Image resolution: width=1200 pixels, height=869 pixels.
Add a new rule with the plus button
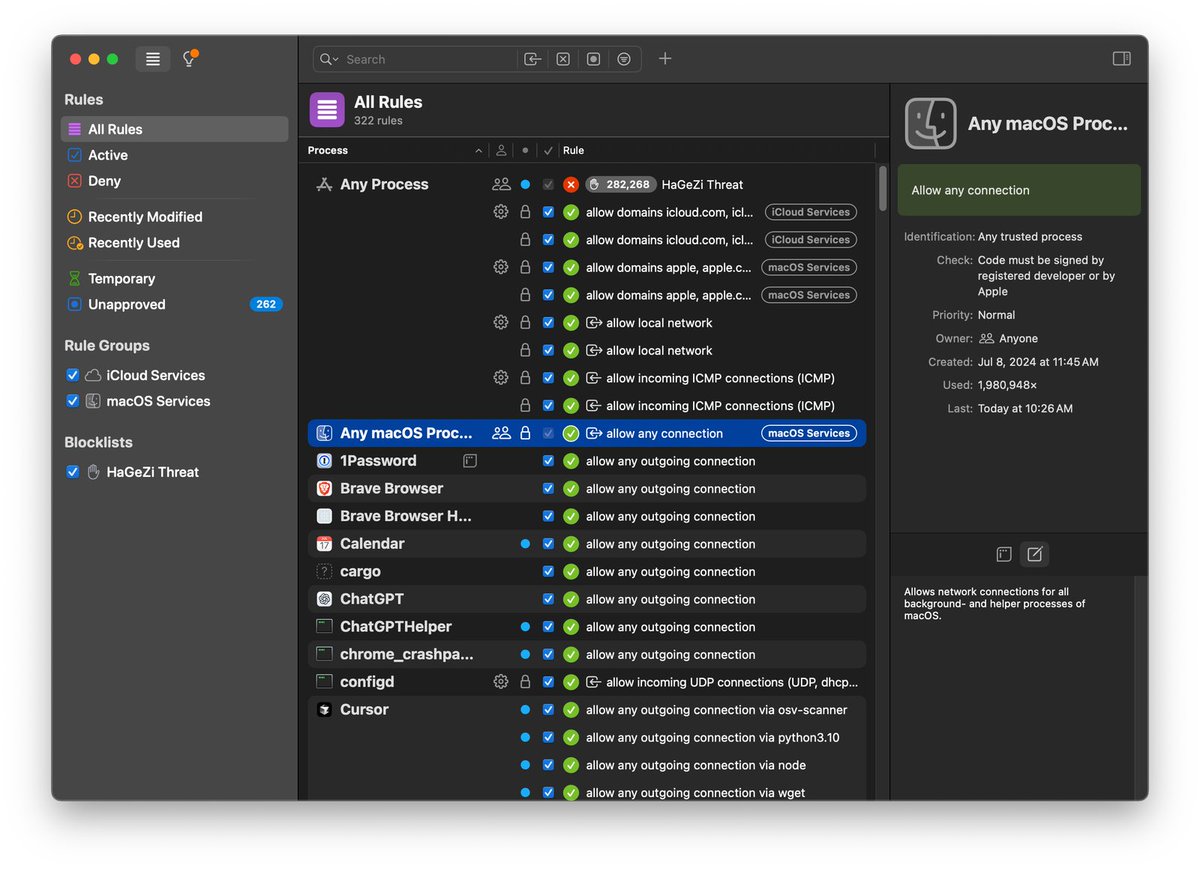click(x=665, y=59)
